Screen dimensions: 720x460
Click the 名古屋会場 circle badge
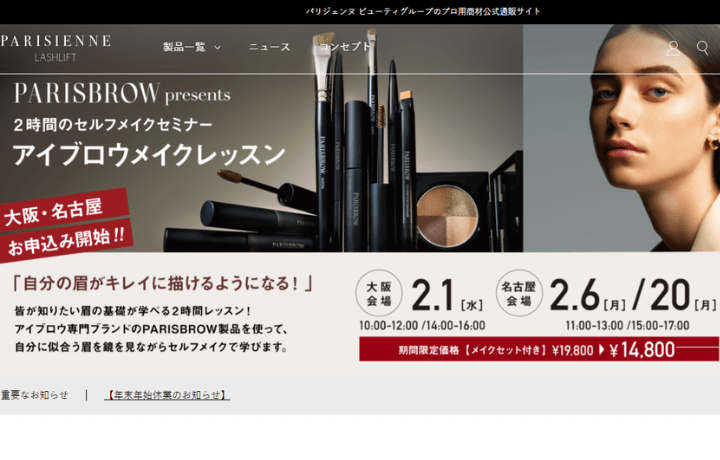point(519,293)
